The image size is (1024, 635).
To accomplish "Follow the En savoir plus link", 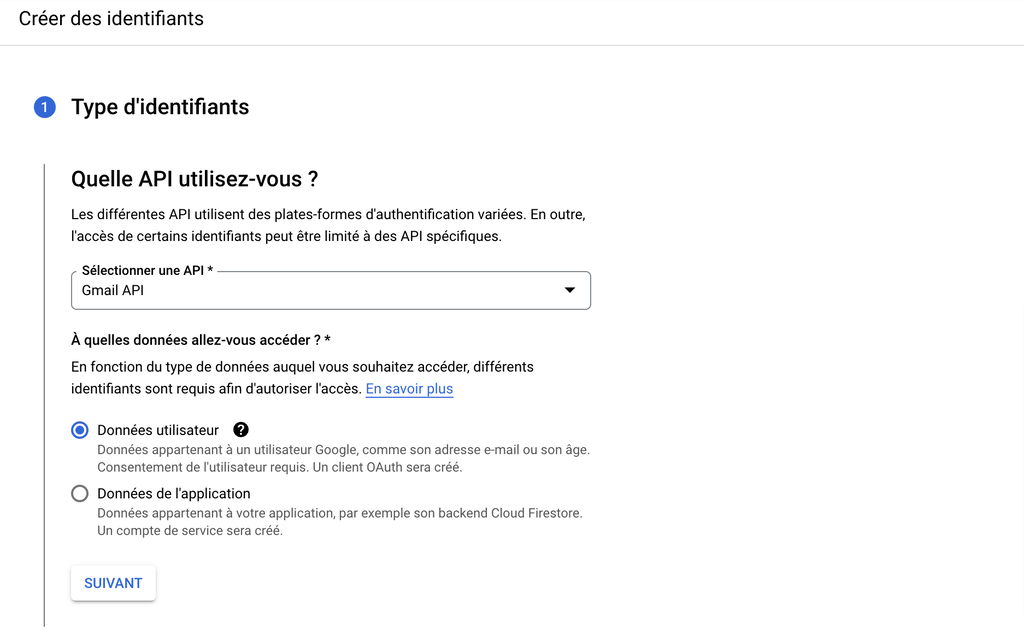I will click(x=409, y=389).
